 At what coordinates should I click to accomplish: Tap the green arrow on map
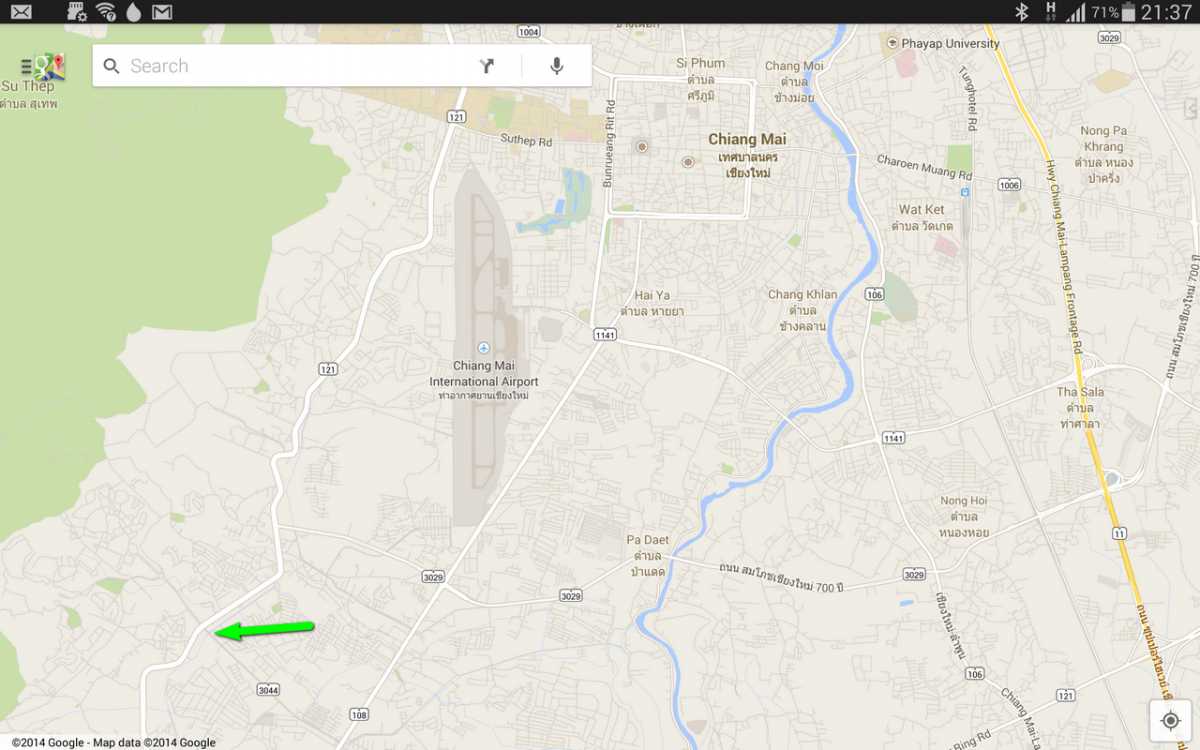click(x=265, y=629)
